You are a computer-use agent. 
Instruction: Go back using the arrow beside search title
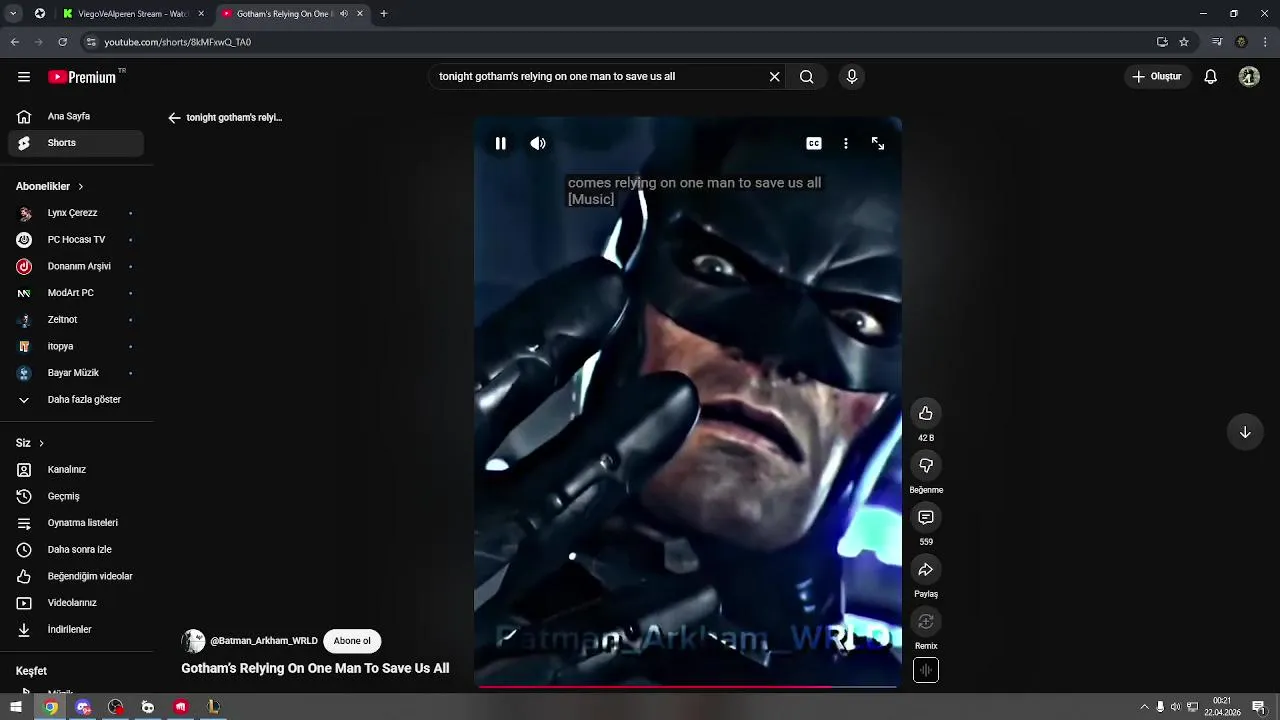click(x=174, y=118)
